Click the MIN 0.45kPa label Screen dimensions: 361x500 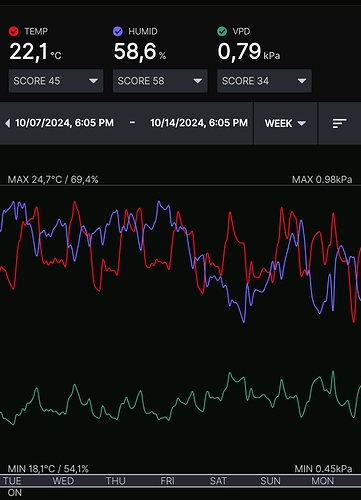click(323, 469)
